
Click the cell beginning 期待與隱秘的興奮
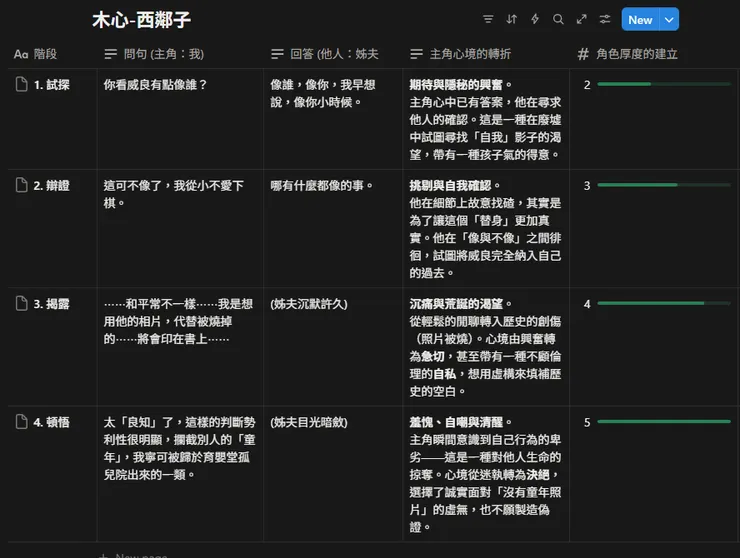tap(486, 119)
